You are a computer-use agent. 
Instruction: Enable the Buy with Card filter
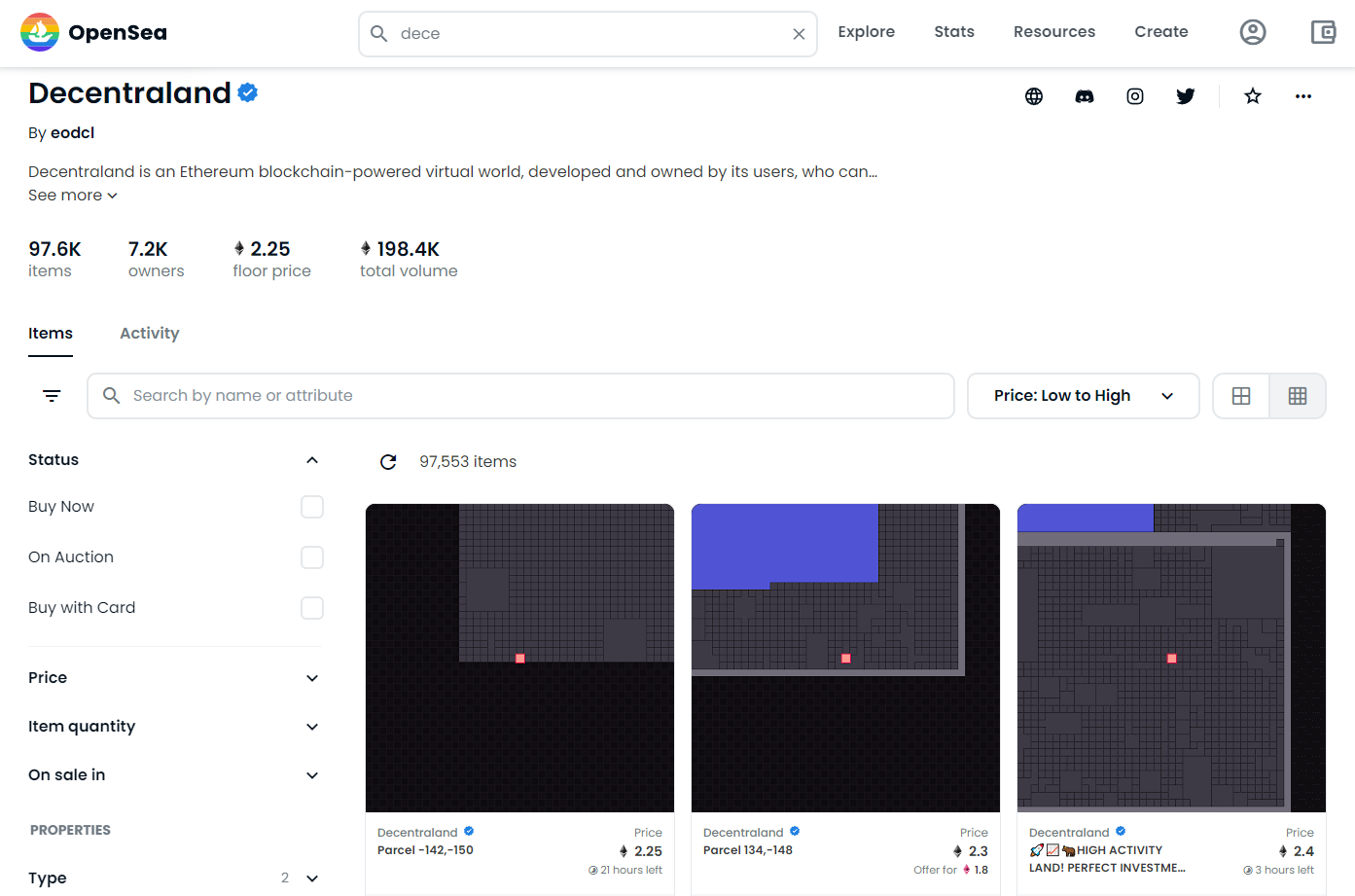pos(312,608)
